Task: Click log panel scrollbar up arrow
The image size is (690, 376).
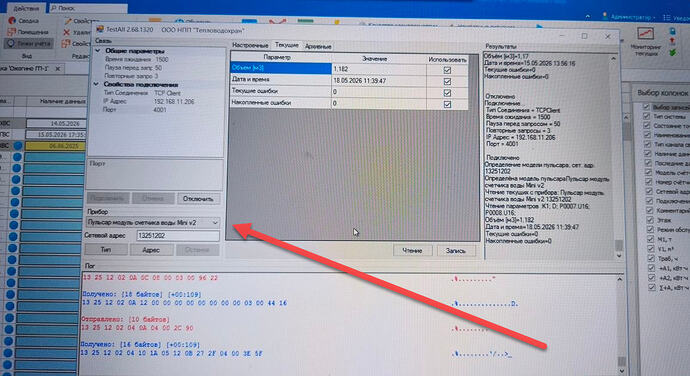Action: tap(620, 279)
